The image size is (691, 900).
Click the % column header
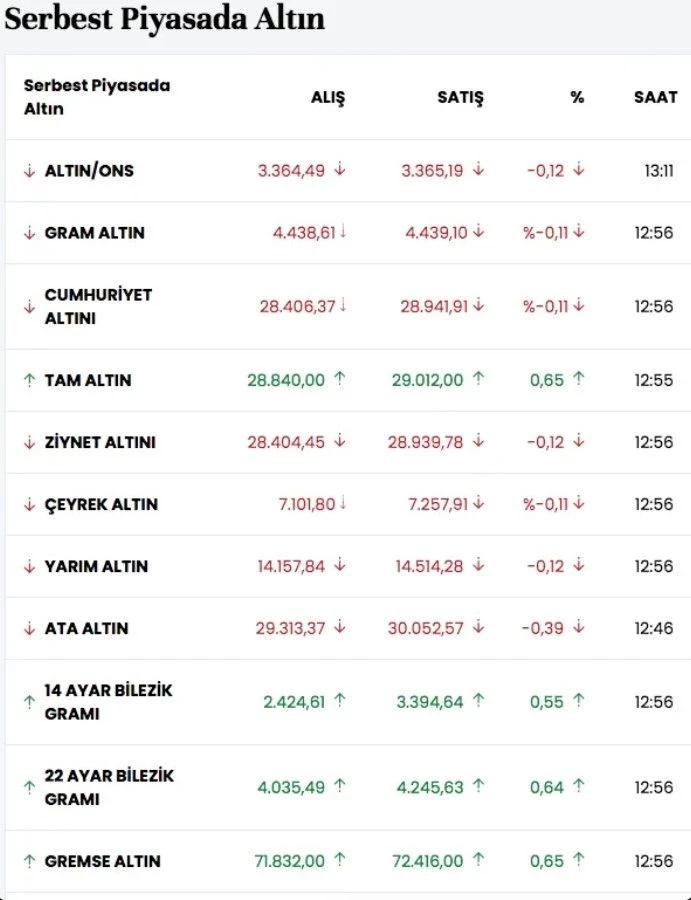click(577, 98)
